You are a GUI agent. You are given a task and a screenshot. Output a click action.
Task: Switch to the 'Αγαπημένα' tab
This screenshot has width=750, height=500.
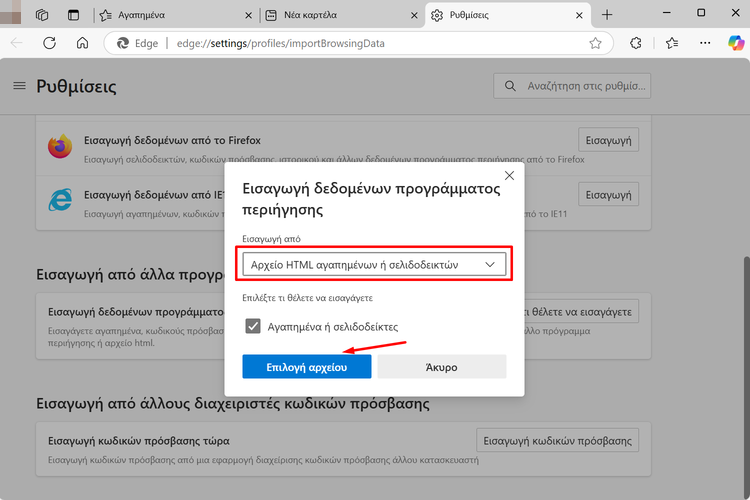tap(170, 15)
